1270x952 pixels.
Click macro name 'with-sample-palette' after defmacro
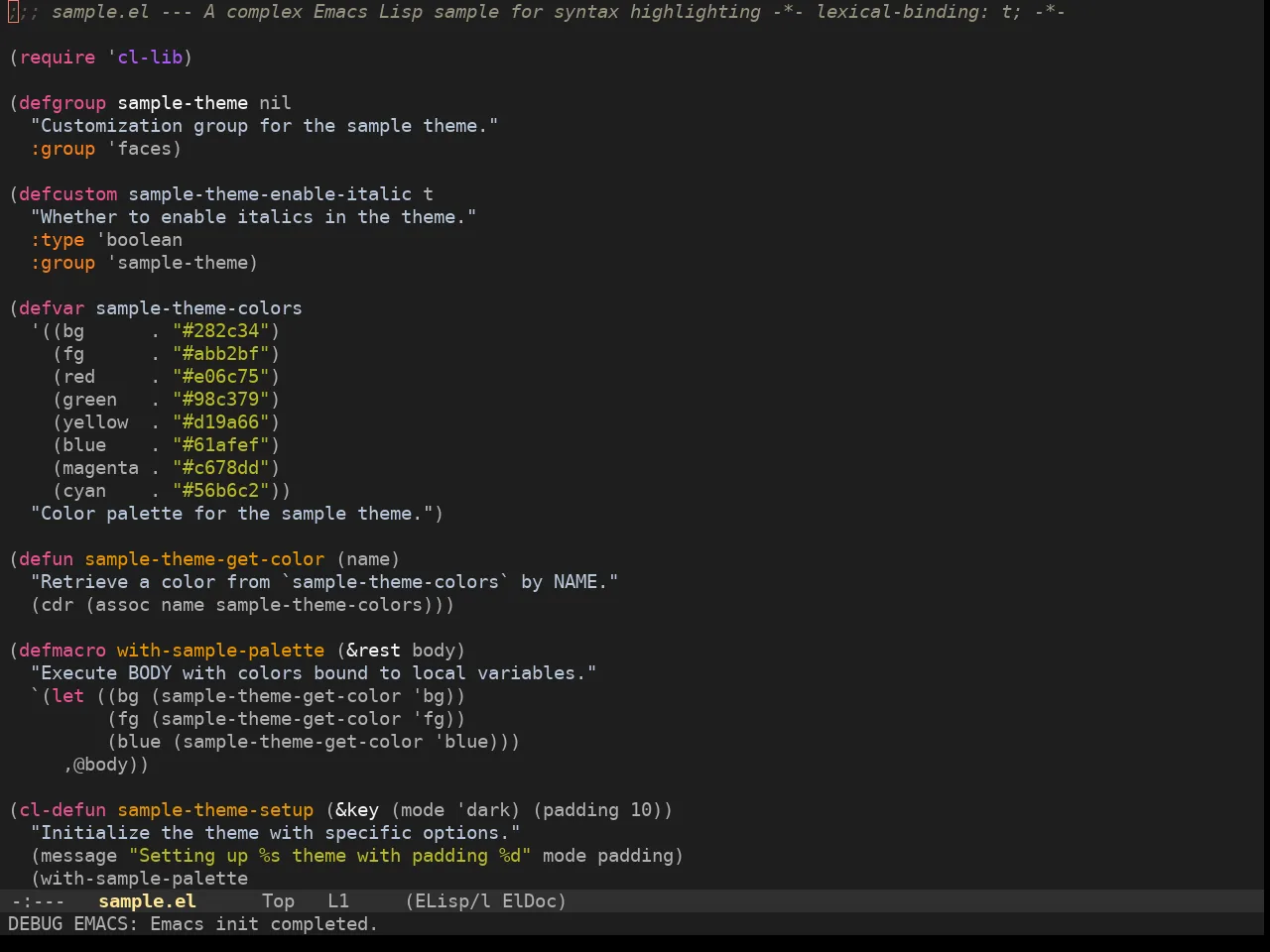(x=221, y=650)
